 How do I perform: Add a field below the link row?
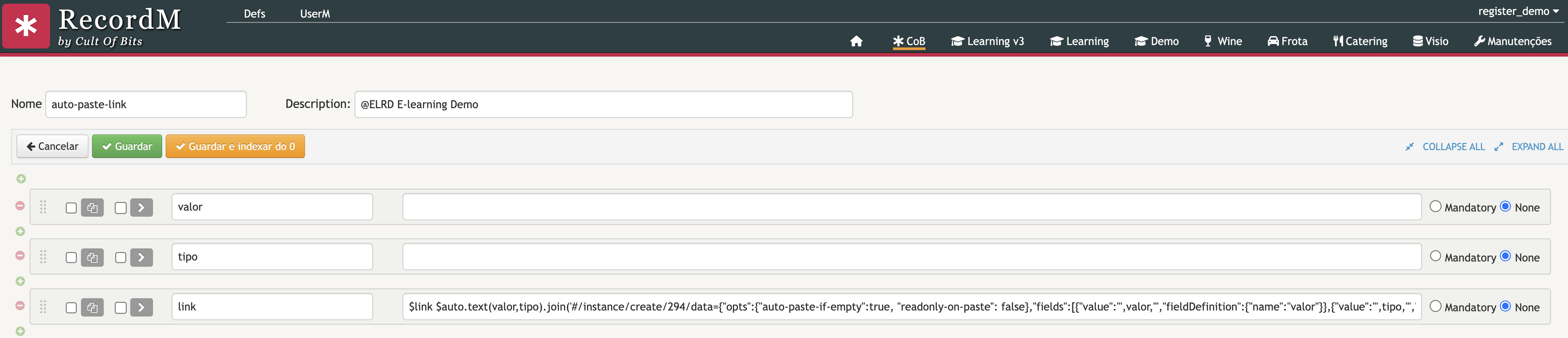[x=20, y=331]
